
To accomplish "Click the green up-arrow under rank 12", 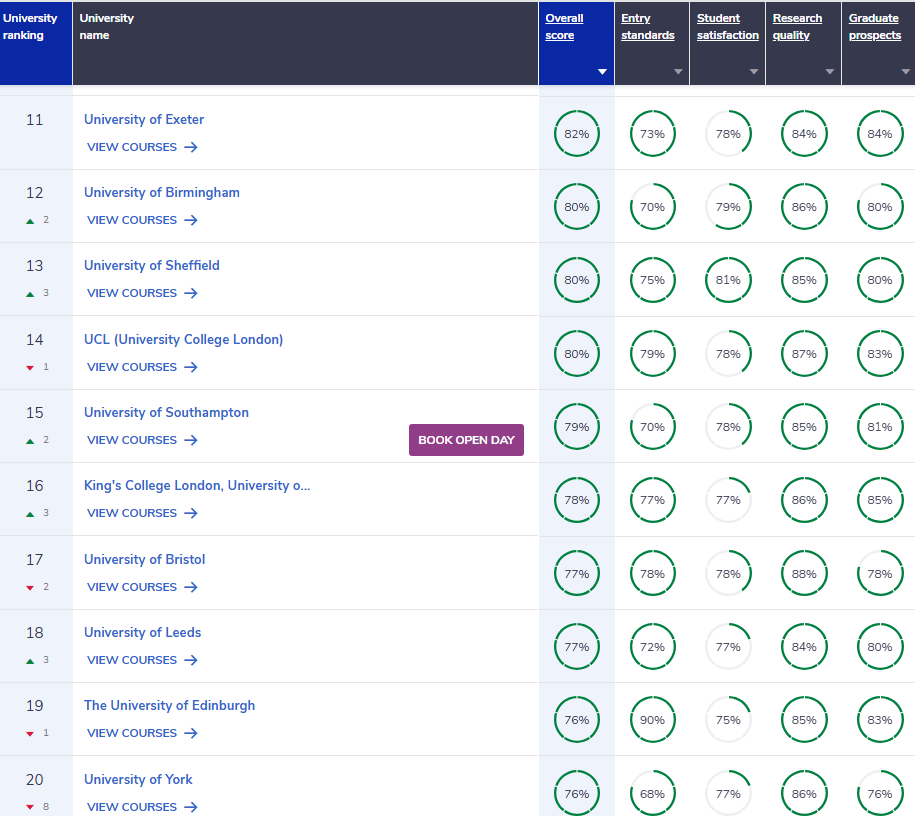I will tap(30, 221).
